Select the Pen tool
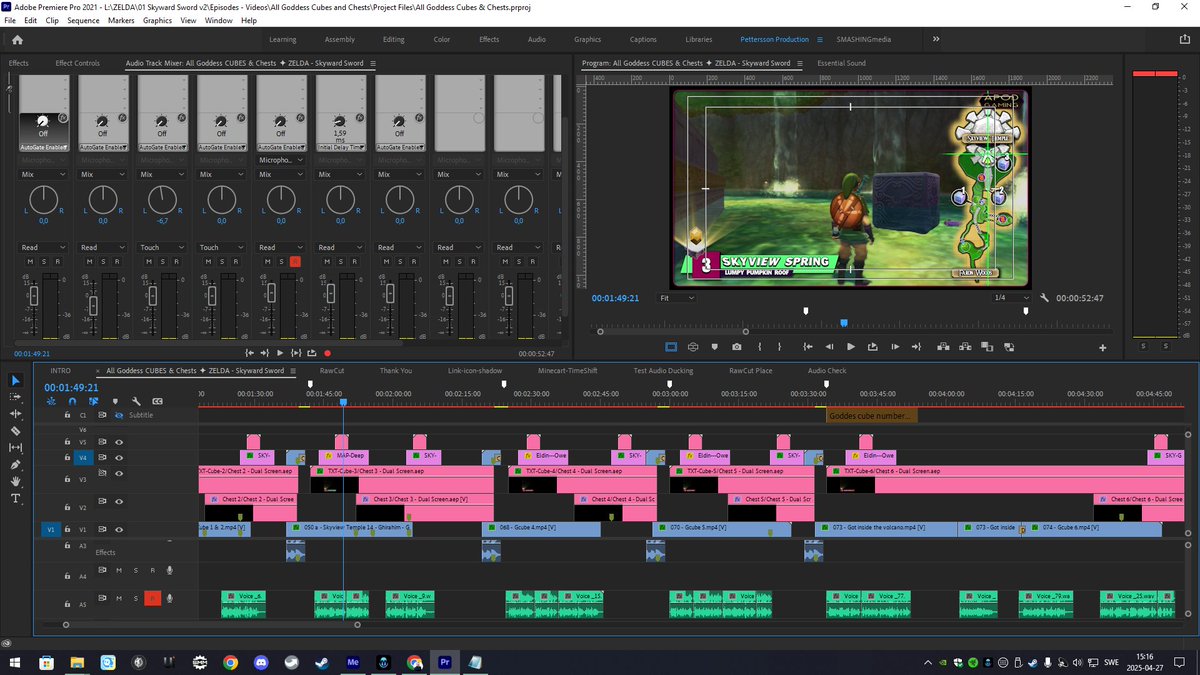The width and height of the screenshot is (1200, 675). click(x=16, y=465)
